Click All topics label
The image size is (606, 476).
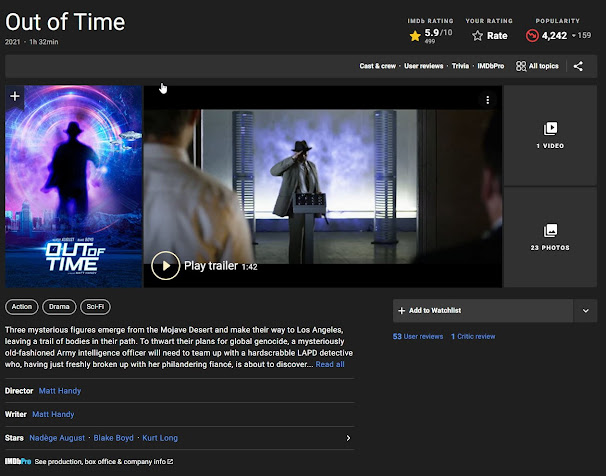(x=543, y=66)
